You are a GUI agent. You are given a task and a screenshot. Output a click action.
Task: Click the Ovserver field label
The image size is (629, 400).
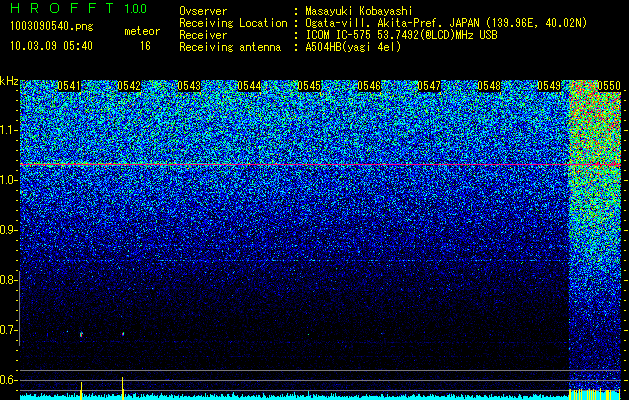(203, 11)
